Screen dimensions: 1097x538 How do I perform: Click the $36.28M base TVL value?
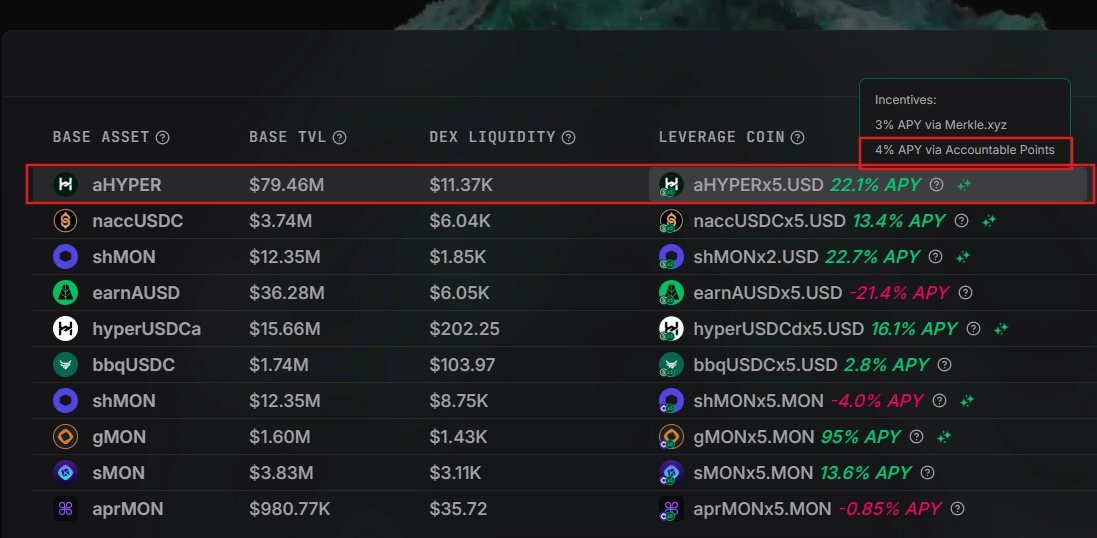(x=287, y=293)
